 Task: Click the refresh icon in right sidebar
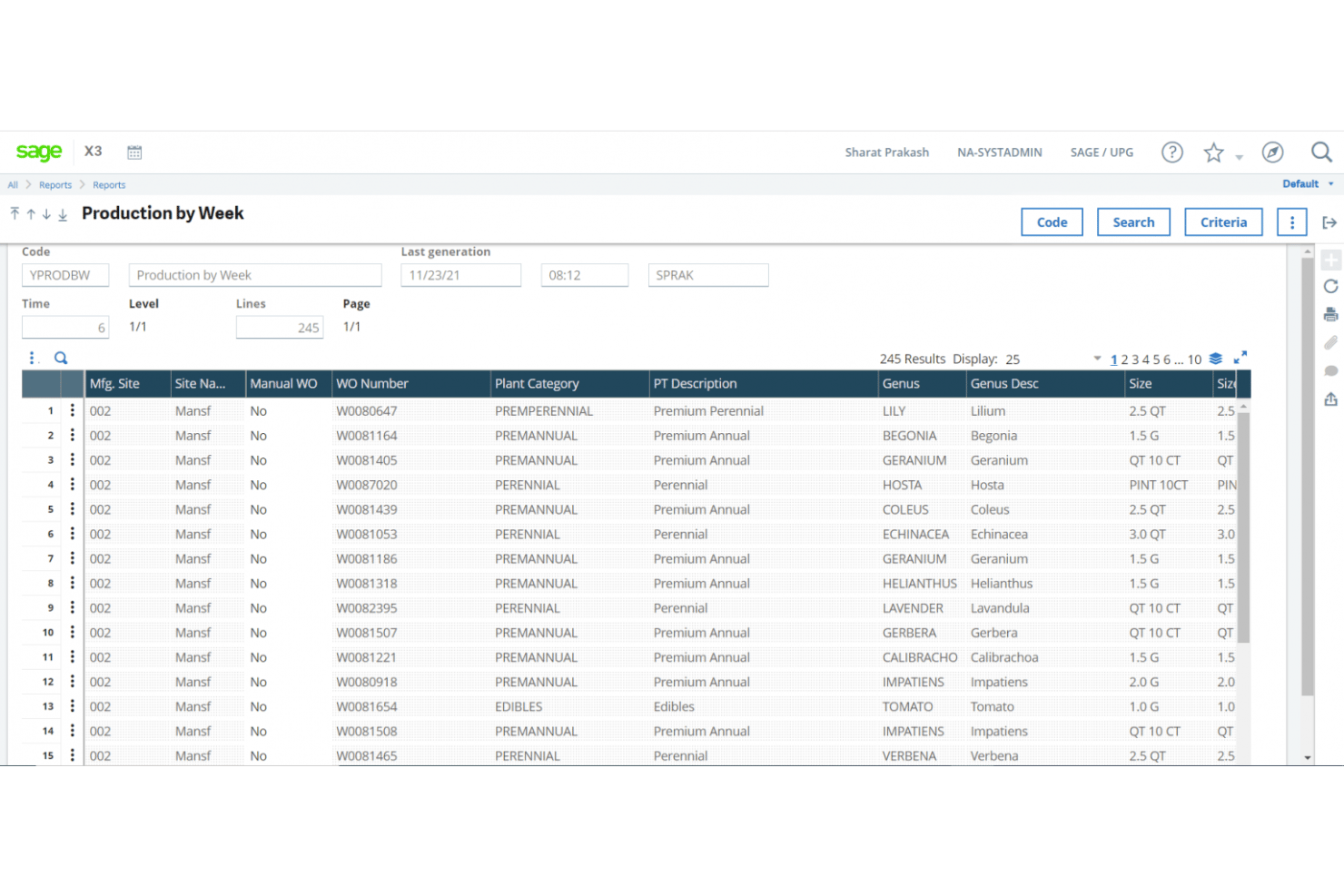pos(1330,287)
